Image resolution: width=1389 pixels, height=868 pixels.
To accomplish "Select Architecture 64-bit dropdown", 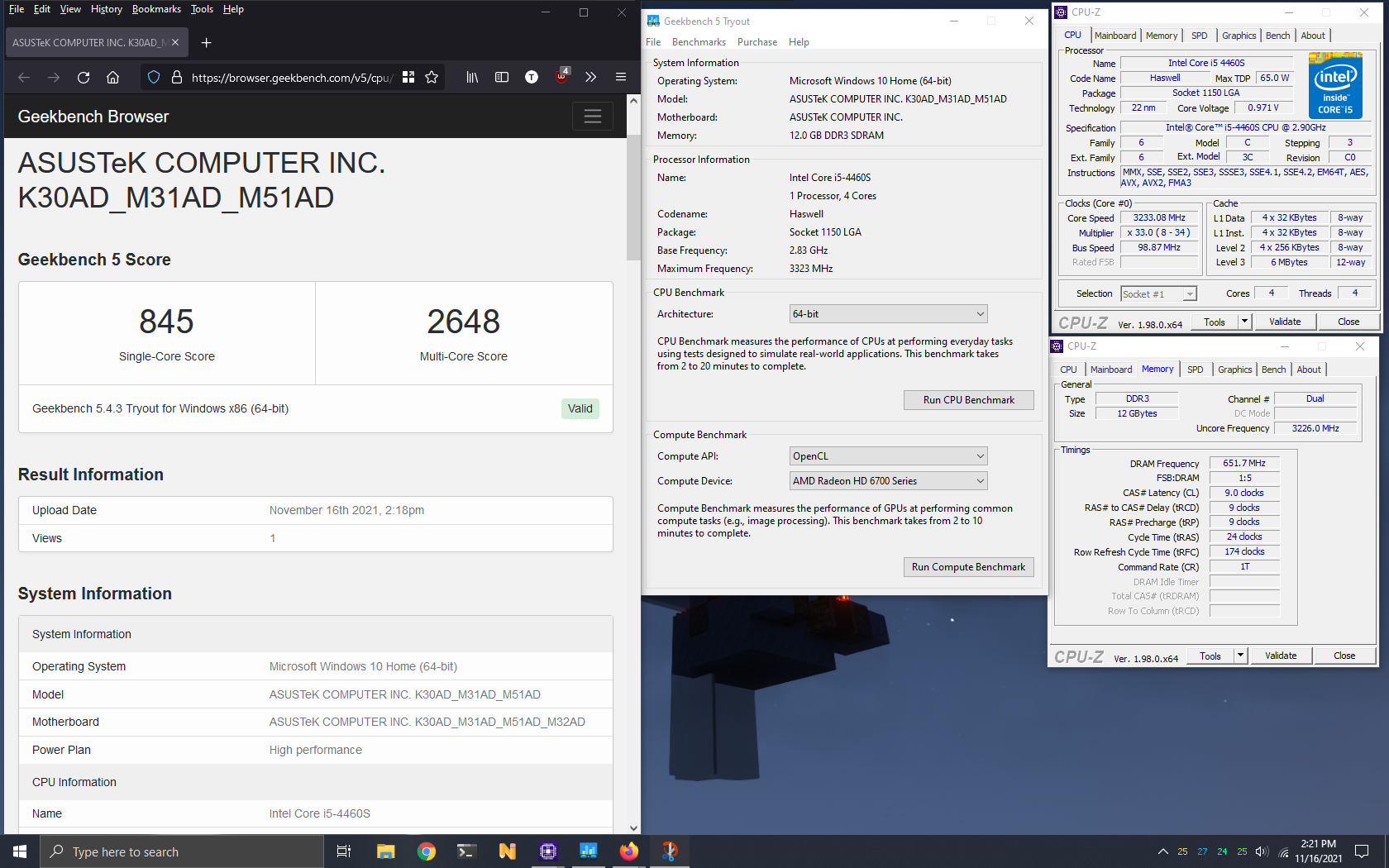I will click(x=889, y=314).
